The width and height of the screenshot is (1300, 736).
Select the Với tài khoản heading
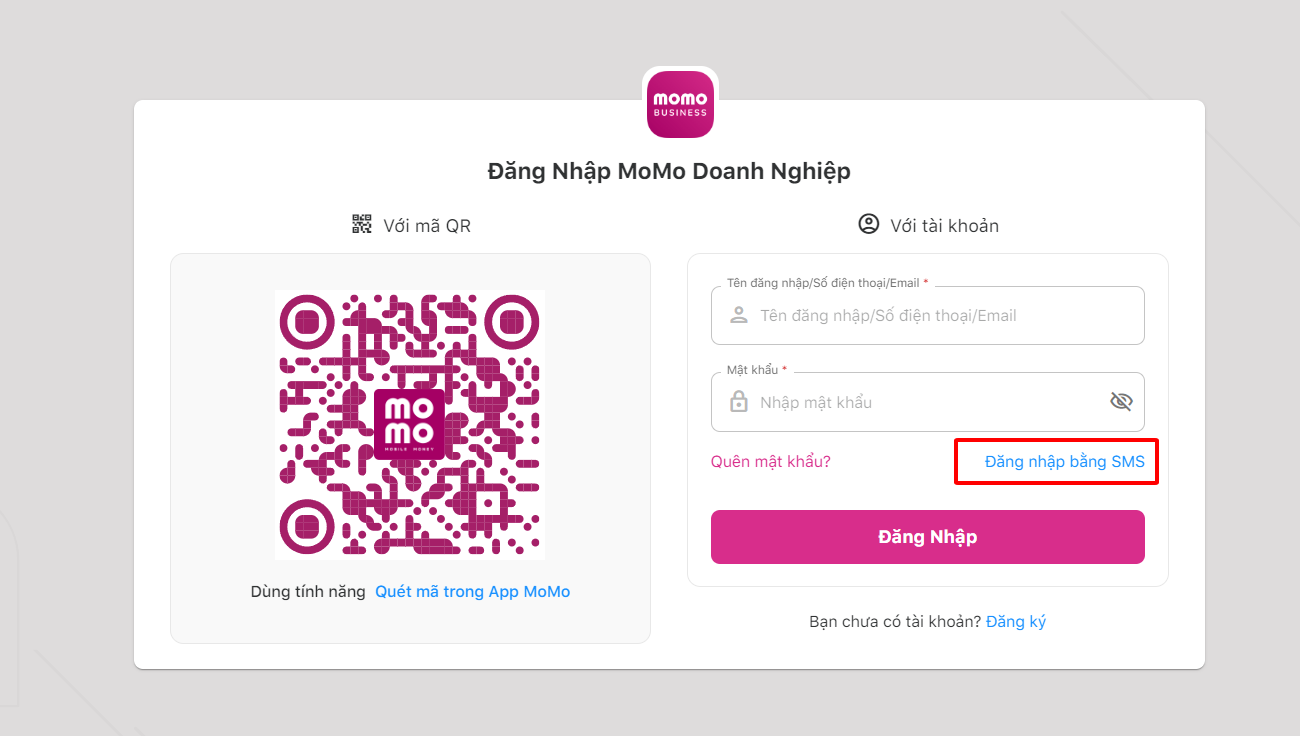(x=944, y=226)
